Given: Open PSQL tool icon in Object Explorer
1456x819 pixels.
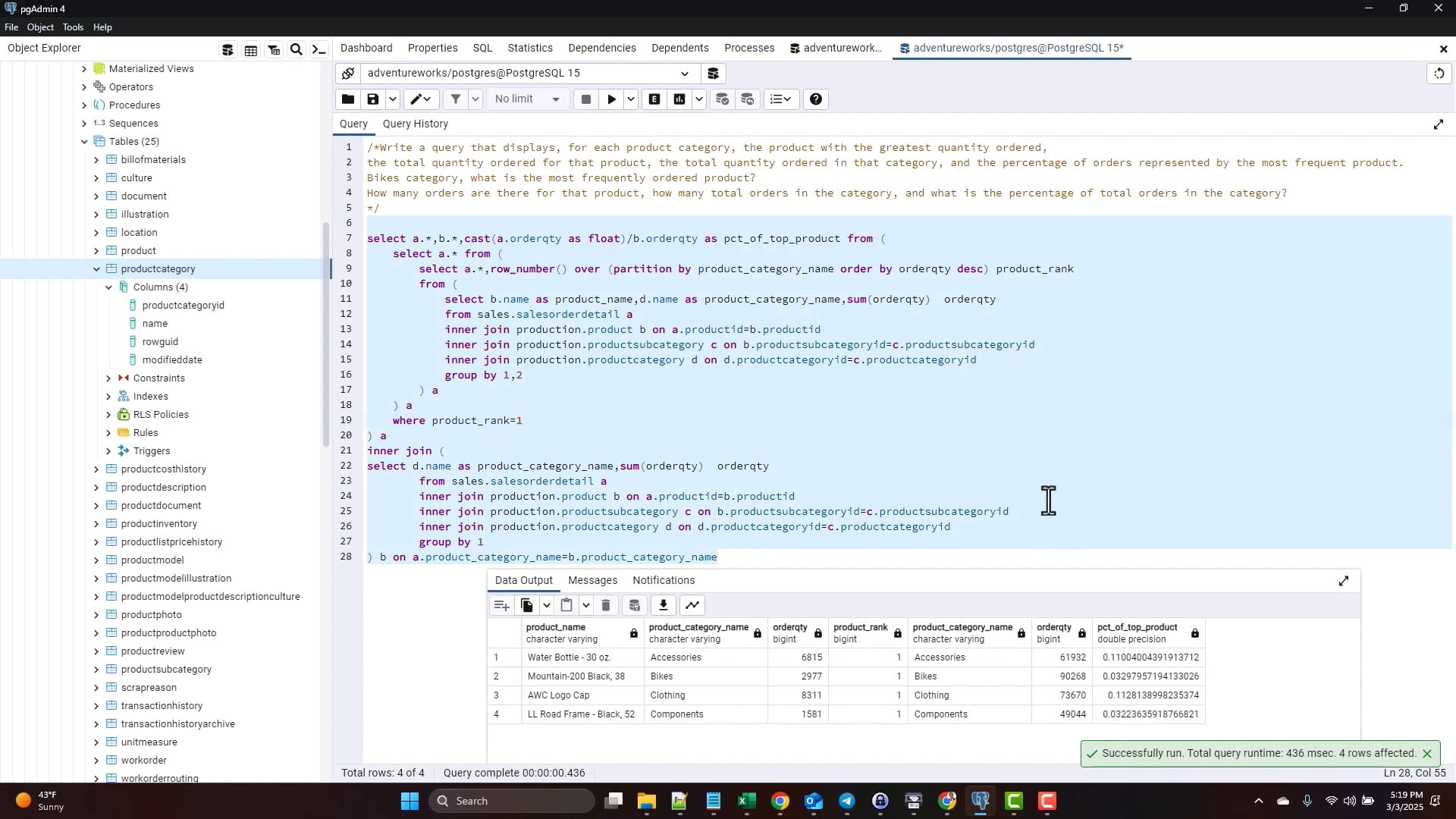Looking at the screenshot, I should click(319, 50).
